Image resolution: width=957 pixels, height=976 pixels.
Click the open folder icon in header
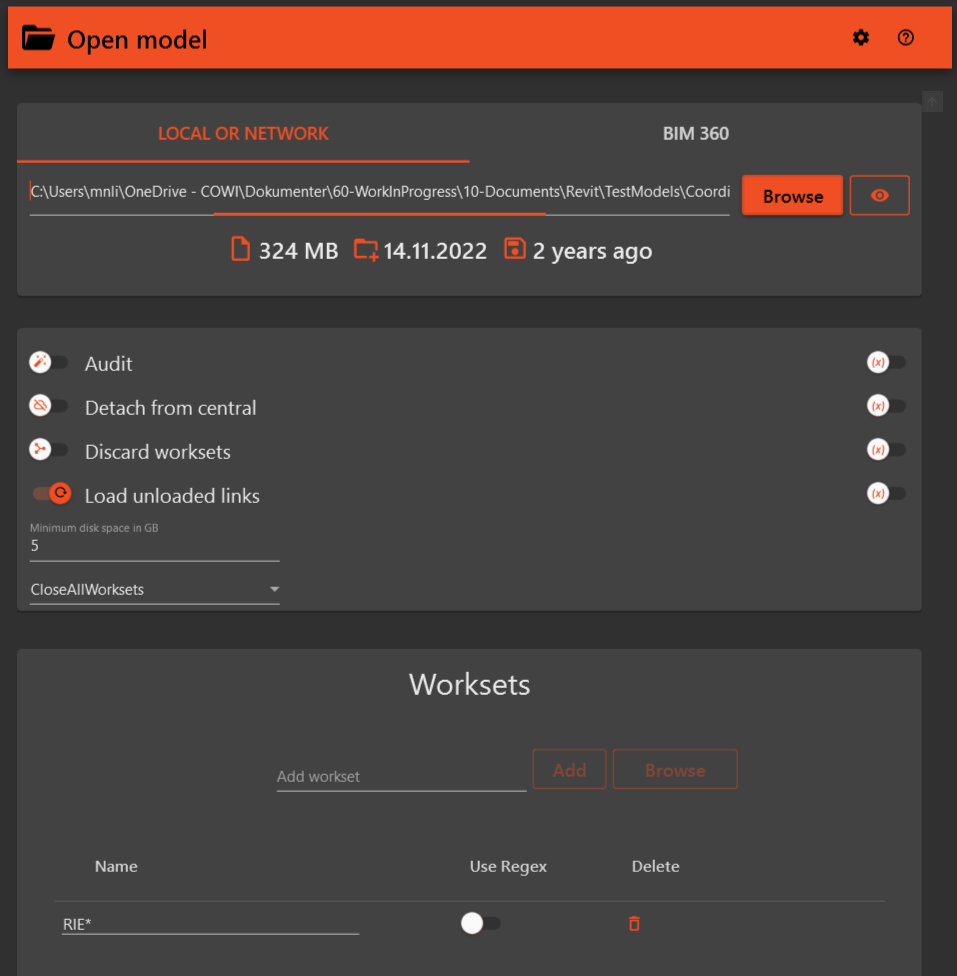(x=38, y=39)
